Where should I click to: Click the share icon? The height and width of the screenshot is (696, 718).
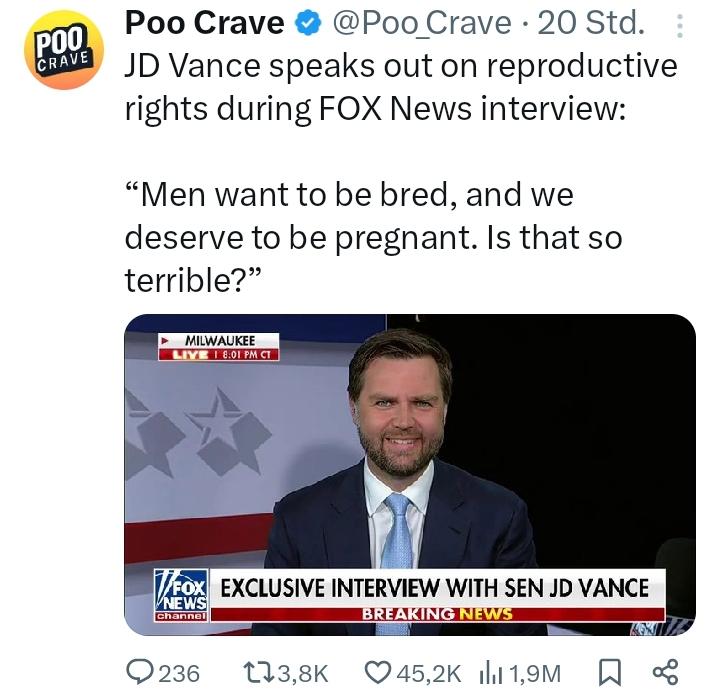click(665, 672)
